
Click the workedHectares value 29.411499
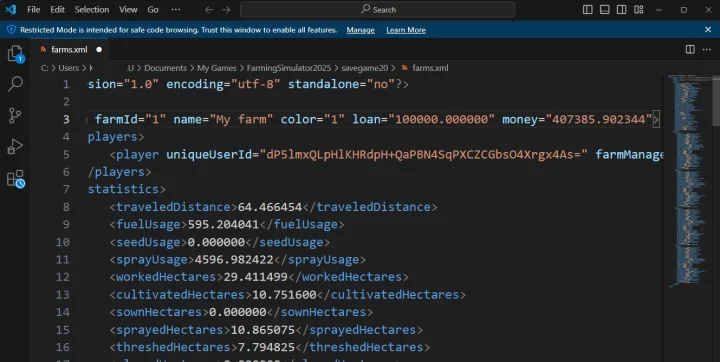(255, 277)
